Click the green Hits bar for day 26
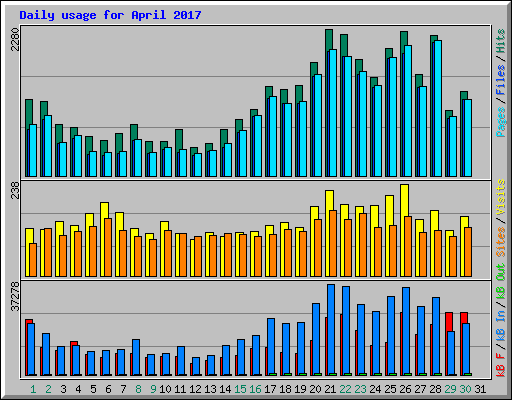Image resolution: width=512 pixels, height=400 pixels. [x=404, y=38]
